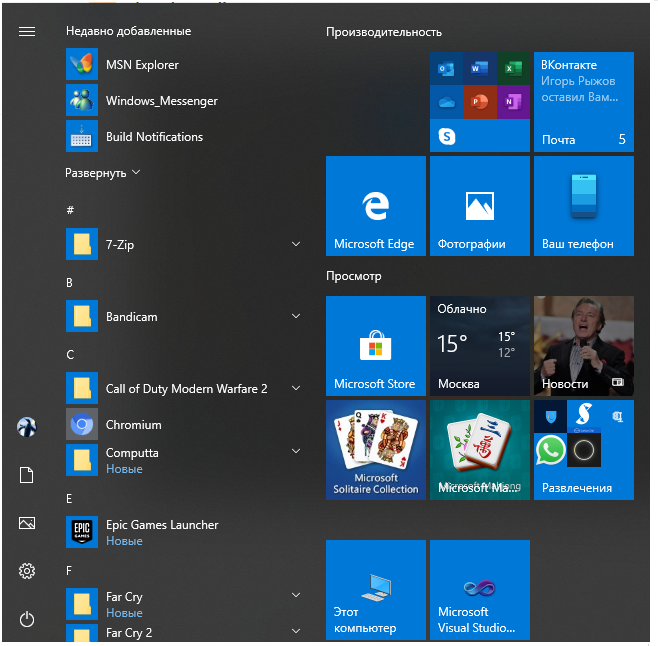This screenshot has height=646, width=658.
Task: Open PowerPoint in the Office tile
Action: tap(480, 102)
